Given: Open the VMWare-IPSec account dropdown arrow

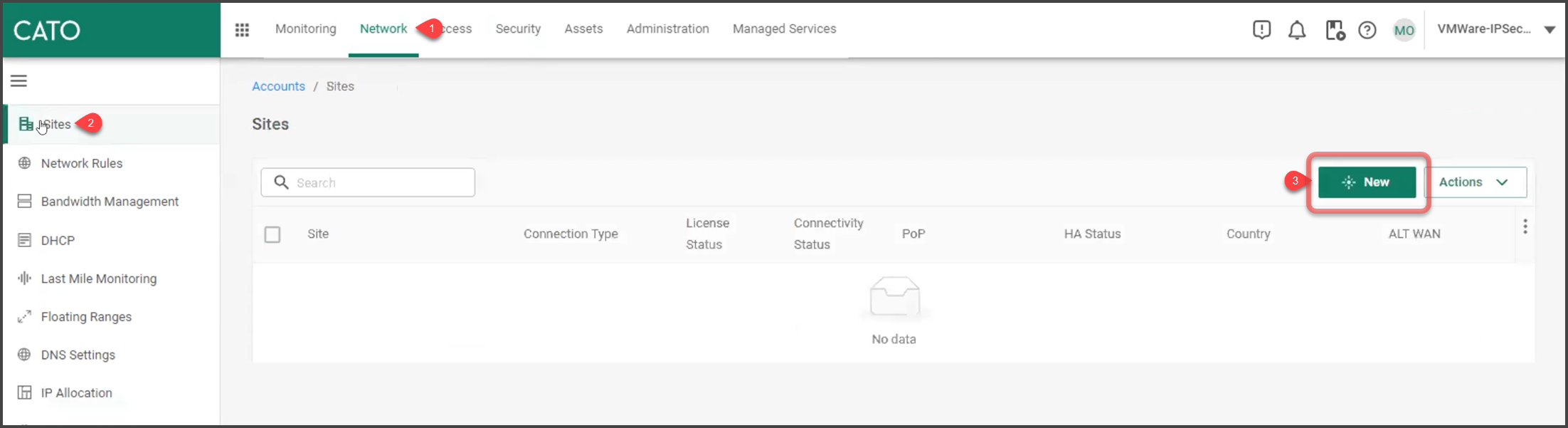Looking at the screenshot, I should (x=1550, y=30).
